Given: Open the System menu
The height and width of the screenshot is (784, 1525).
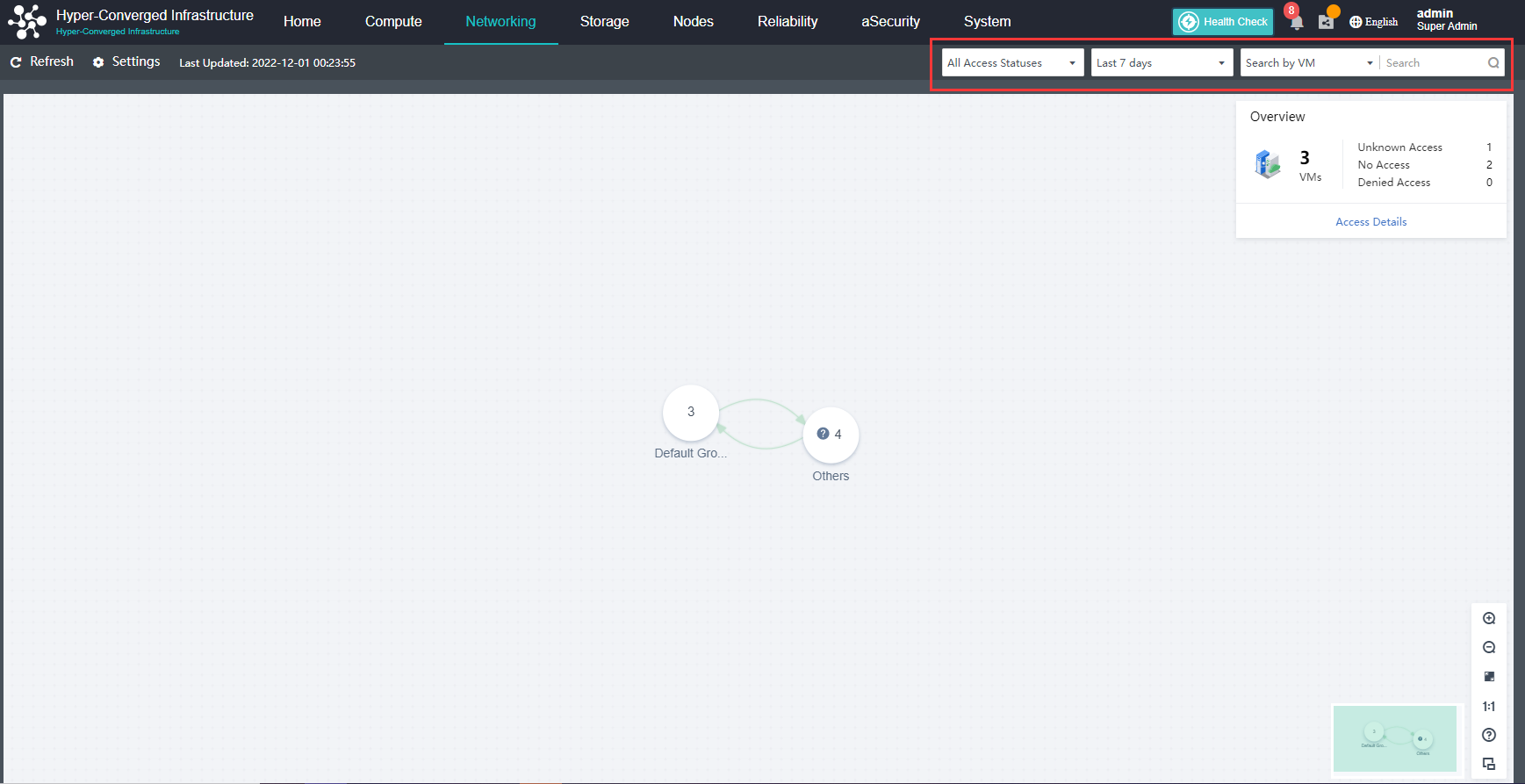Looking at the screenshot, I should point(988,22).
